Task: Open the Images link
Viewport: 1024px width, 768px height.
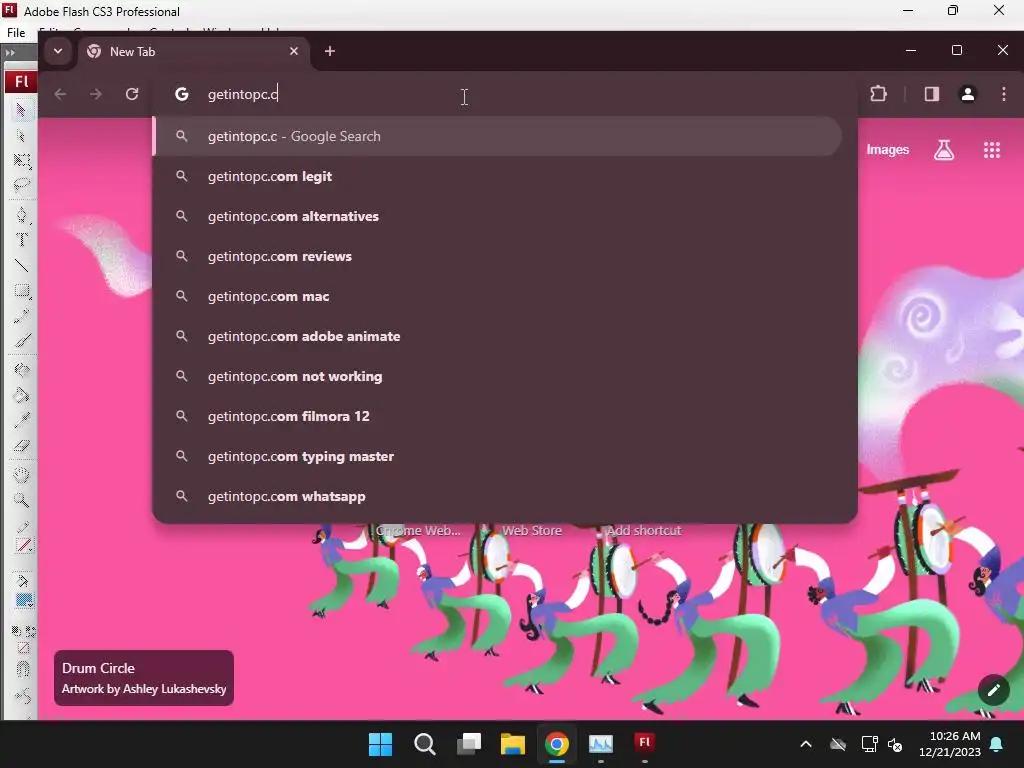Action: pos(888,150)
